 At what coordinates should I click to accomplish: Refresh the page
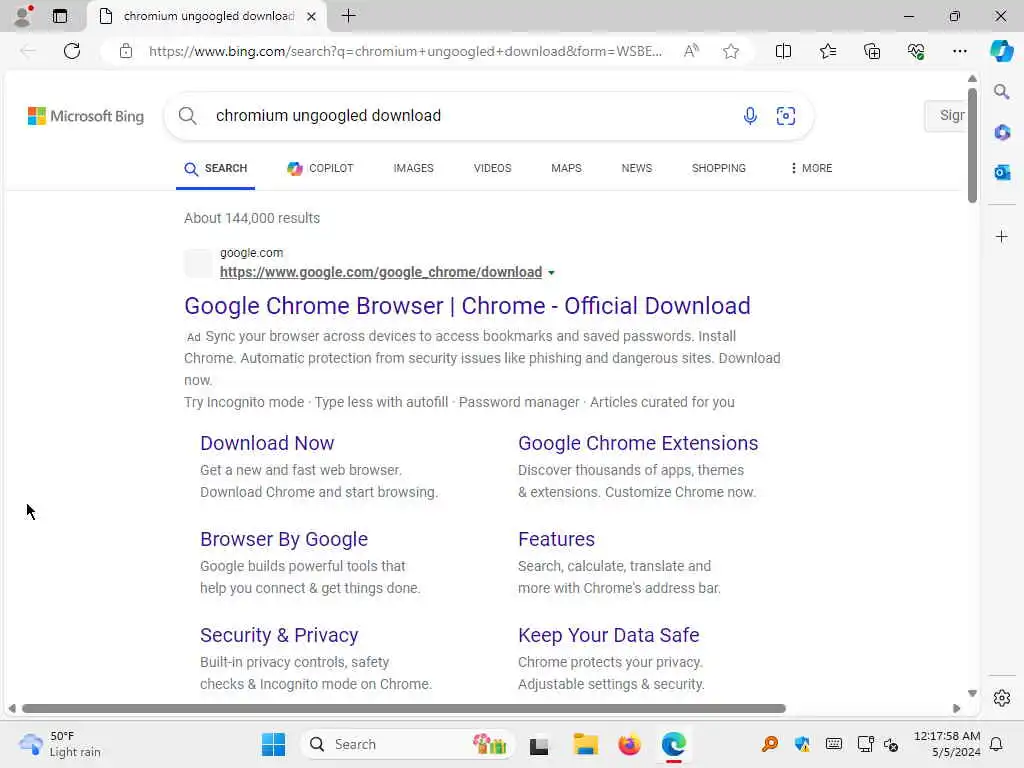point(72,51)
